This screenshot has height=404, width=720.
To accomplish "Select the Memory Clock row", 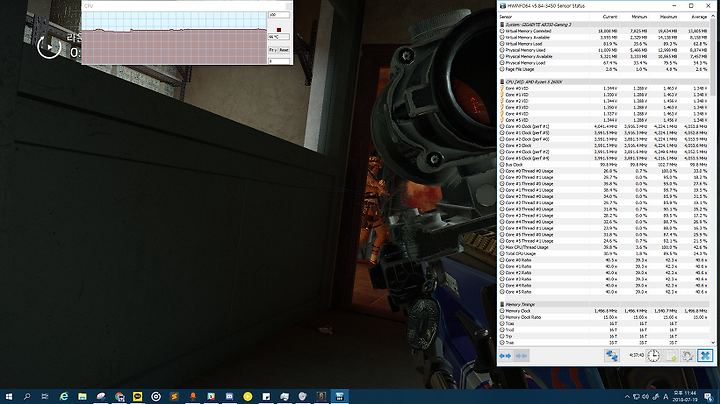I will pyautogui.click(x=604, y=311).
